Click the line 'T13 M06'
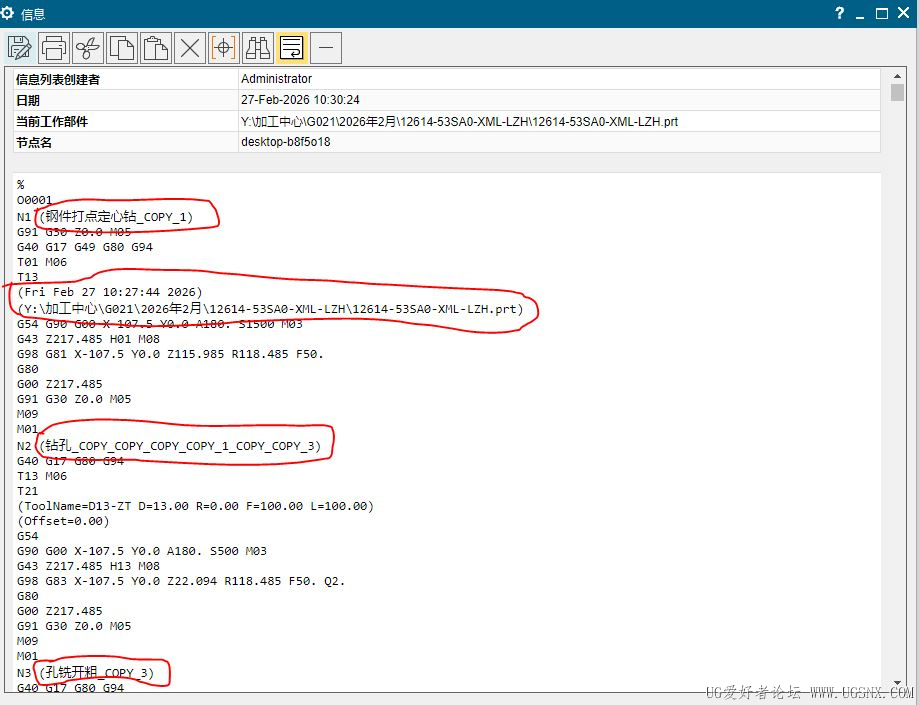The height and width of the screenshot is (705, 919). coord(42,476)
